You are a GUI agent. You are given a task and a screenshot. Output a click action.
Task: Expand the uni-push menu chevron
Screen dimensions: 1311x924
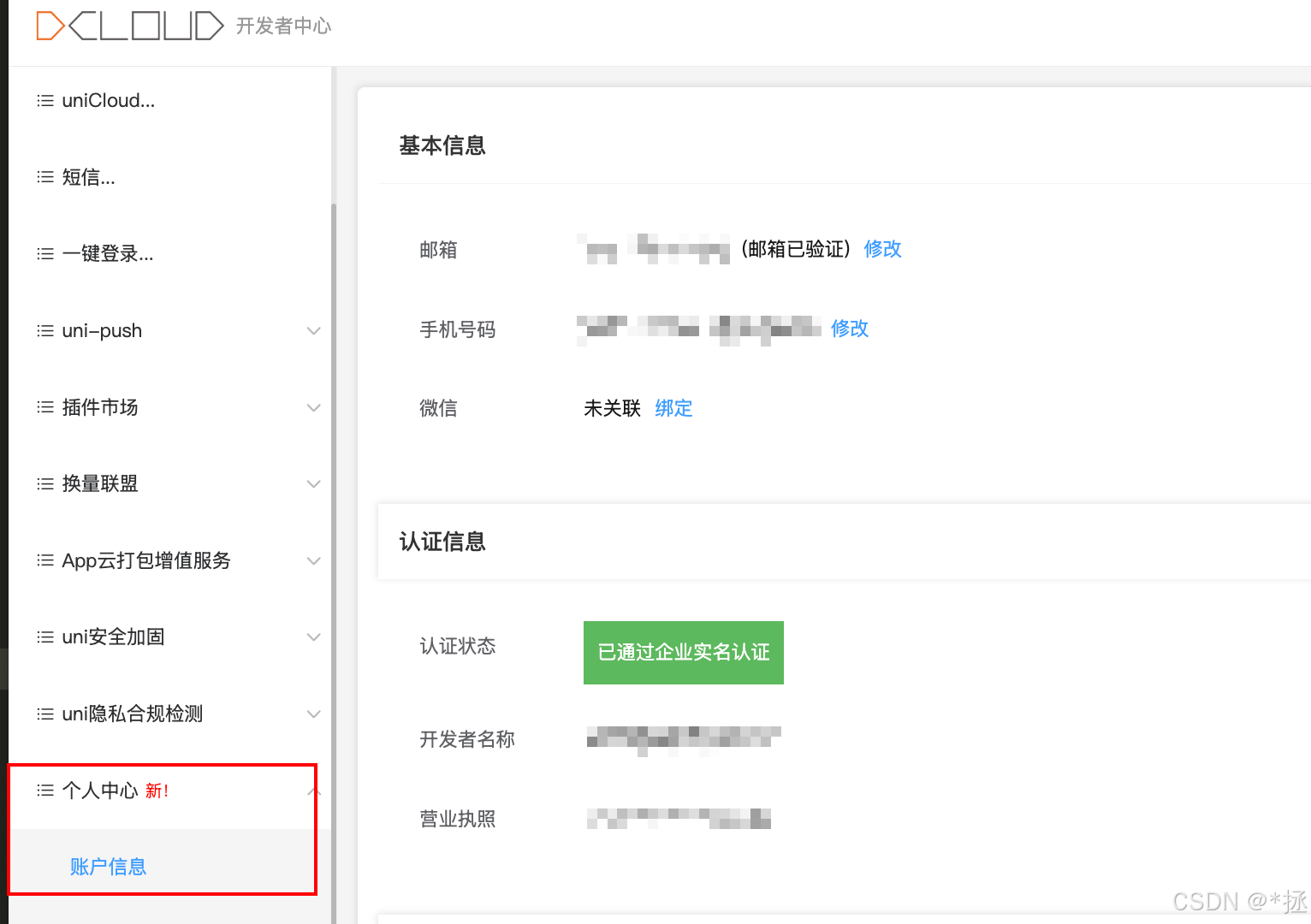pyautogui.click(x=313, y=331)
